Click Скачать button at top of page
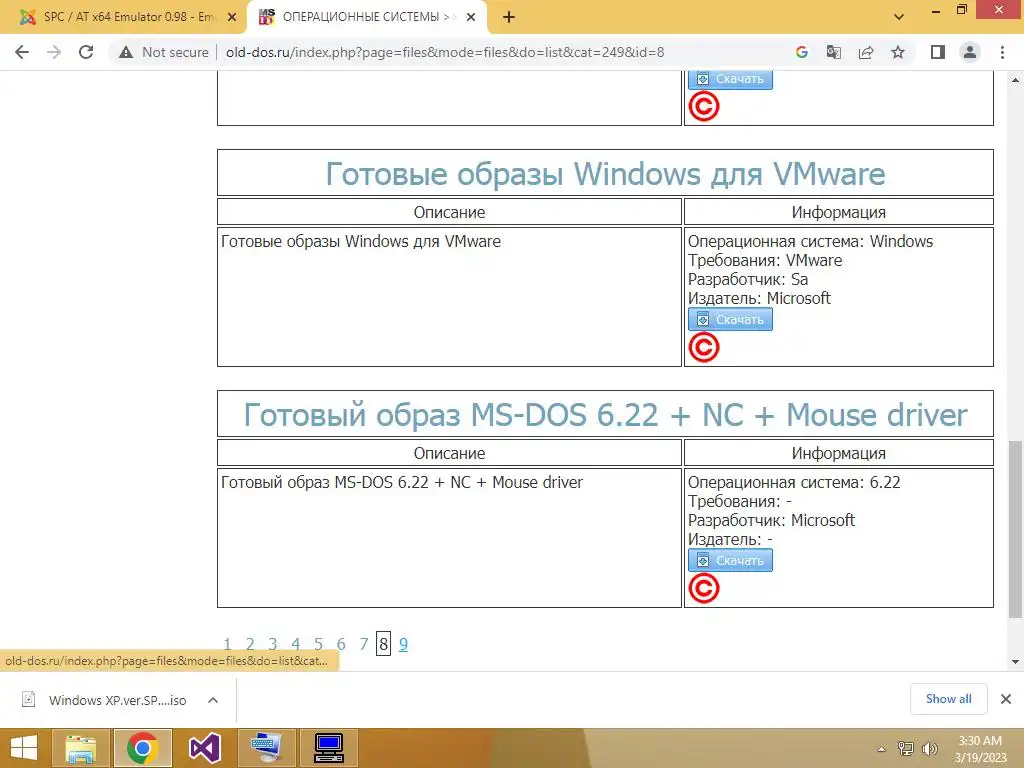This screenshot has height=768, width=1024. coord(730,79)
